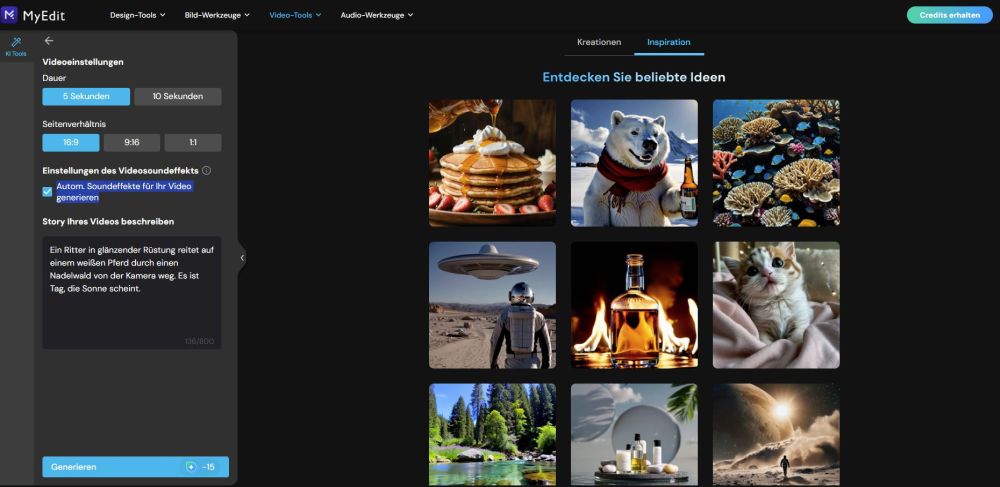Go back with the left arrow icon
The height and width of the screenshot is (487, 1000).
point(49,41)
